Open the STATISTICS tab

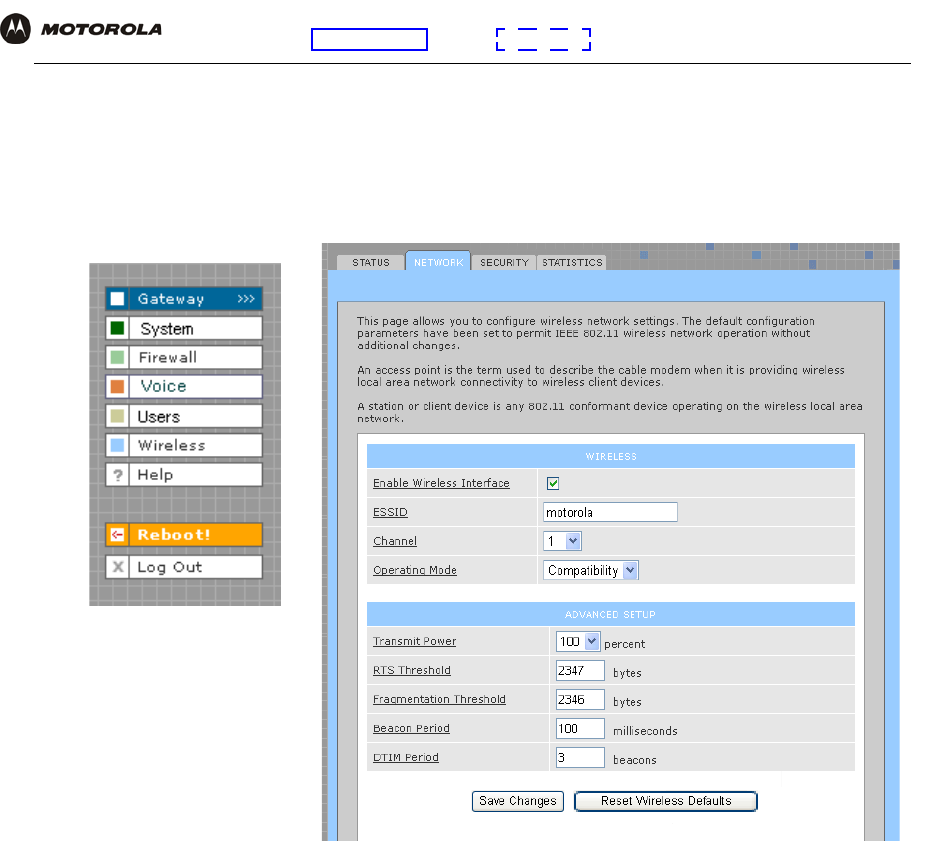[572, 263]
